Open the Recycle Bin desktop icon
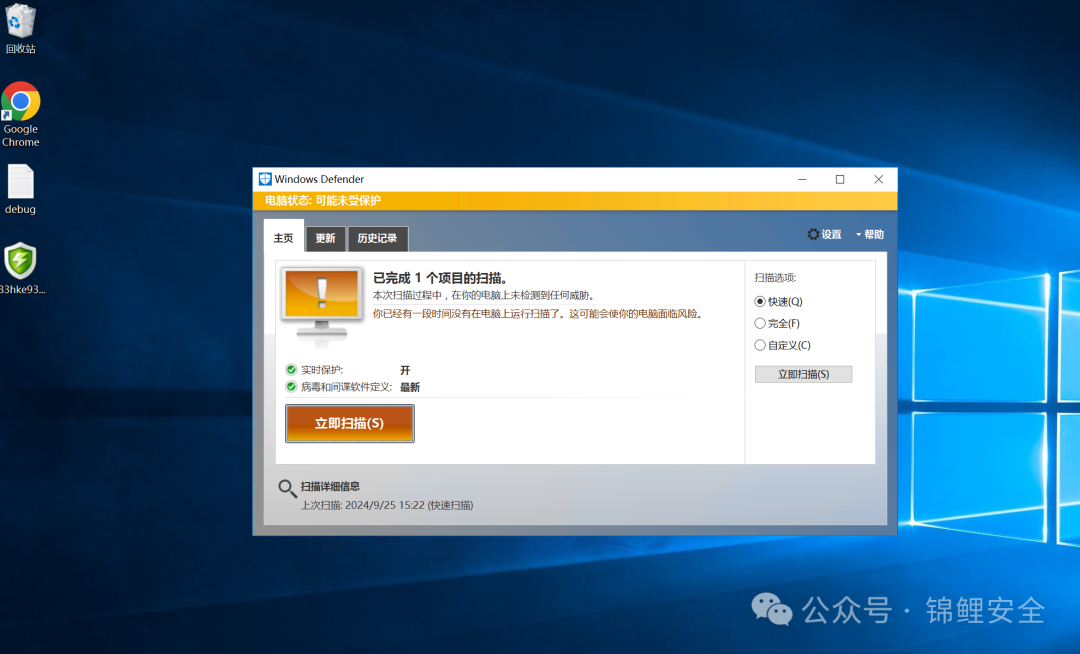Screen dimensions: 1080x654 click(x=21, y=28)
